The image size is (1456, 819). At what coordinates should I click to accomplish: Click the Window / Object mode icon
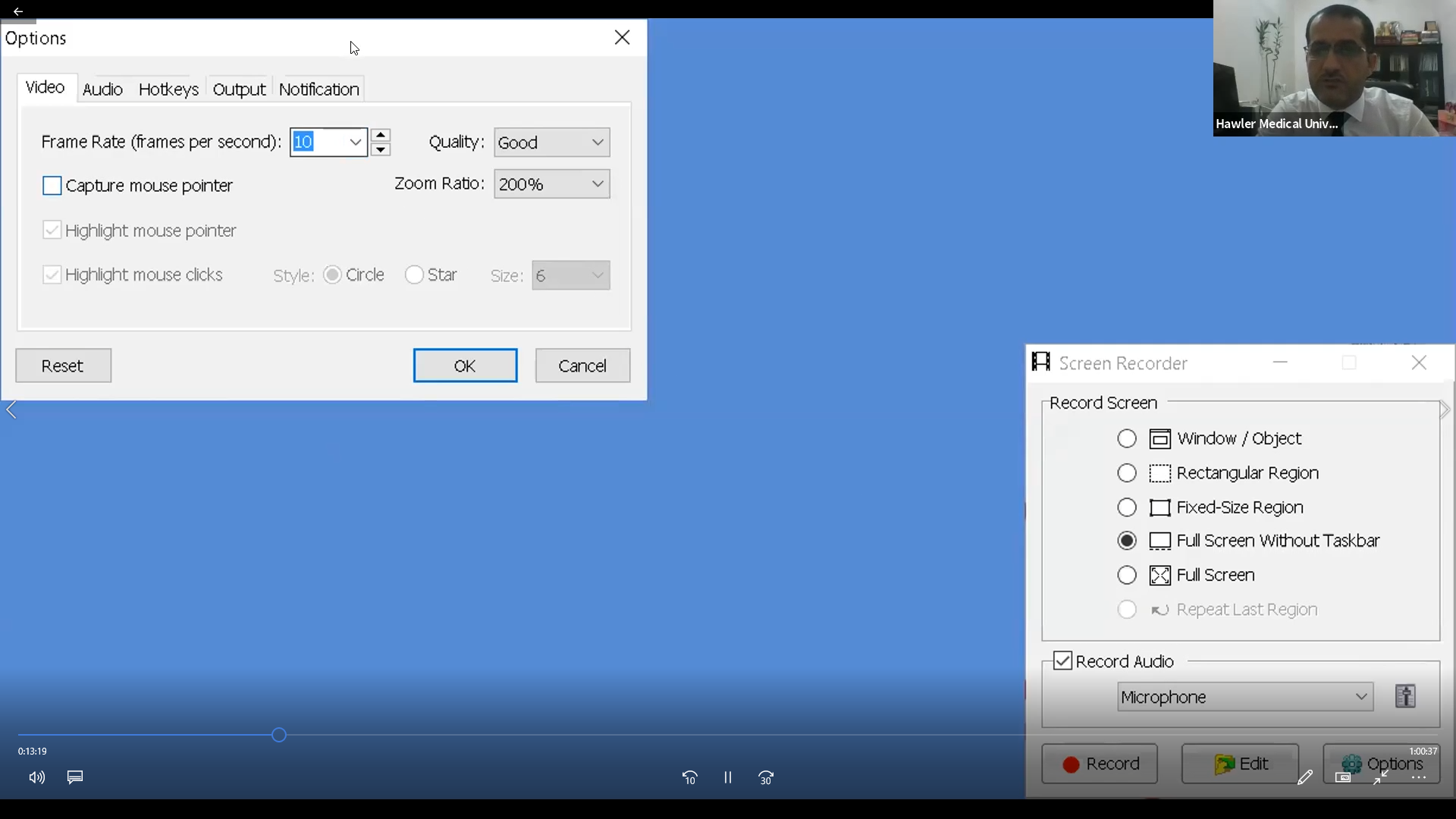click(x=1160, y=439)
